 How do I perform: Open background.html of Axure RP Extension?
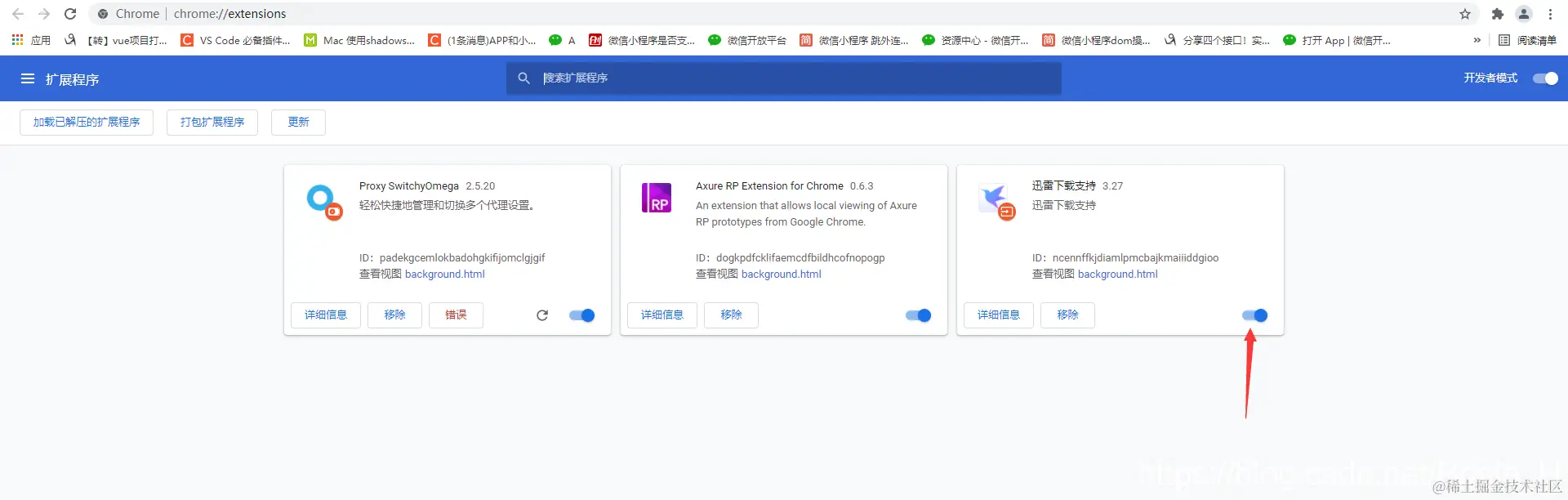click(x=782, y=275)
